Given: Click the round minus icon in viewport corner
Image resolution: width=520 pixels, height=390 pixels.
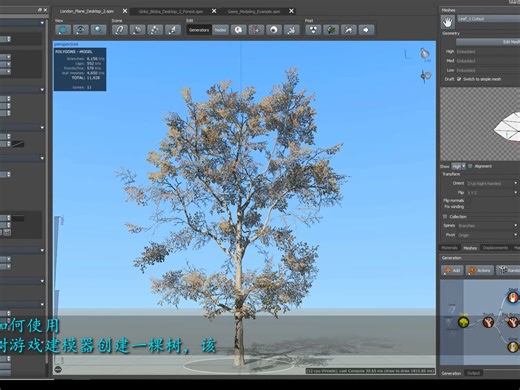Looking at the screenshot, I should click(58, 369).
